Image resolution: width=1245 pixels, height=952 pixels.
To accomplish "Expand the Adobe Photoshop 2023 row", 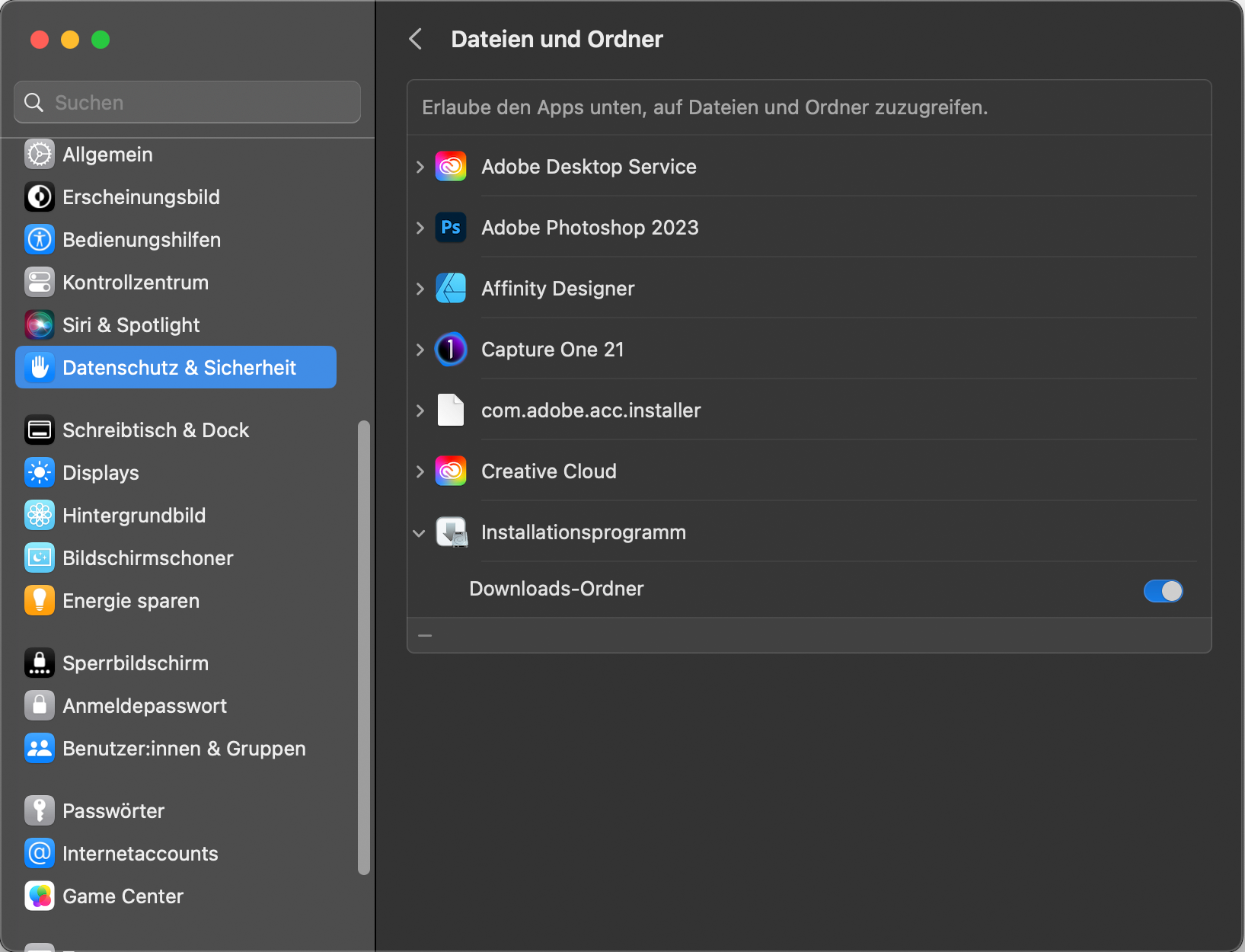I will (420, 228).
